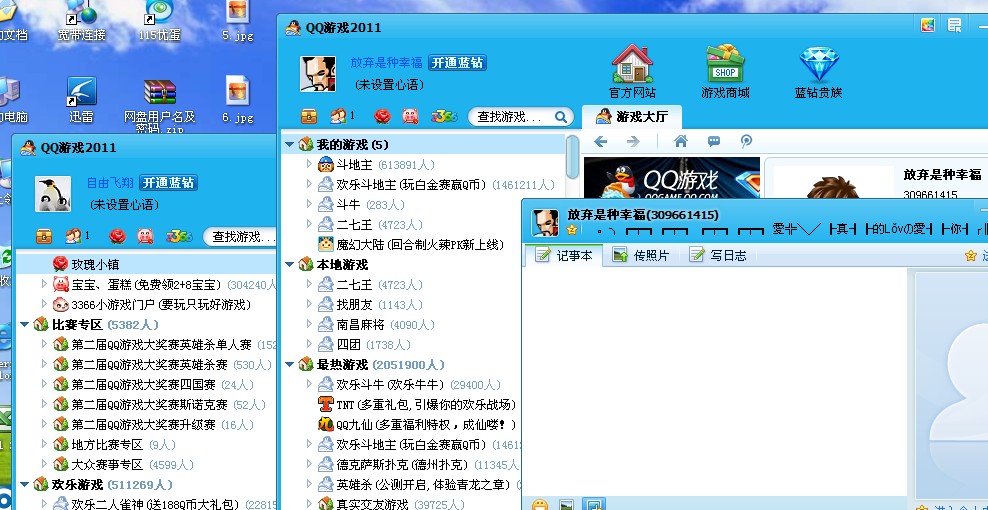The height and width of the screenshot is (510, 988).
Task: Switch to 传照片 tab
Action: (x=641, y=255)
